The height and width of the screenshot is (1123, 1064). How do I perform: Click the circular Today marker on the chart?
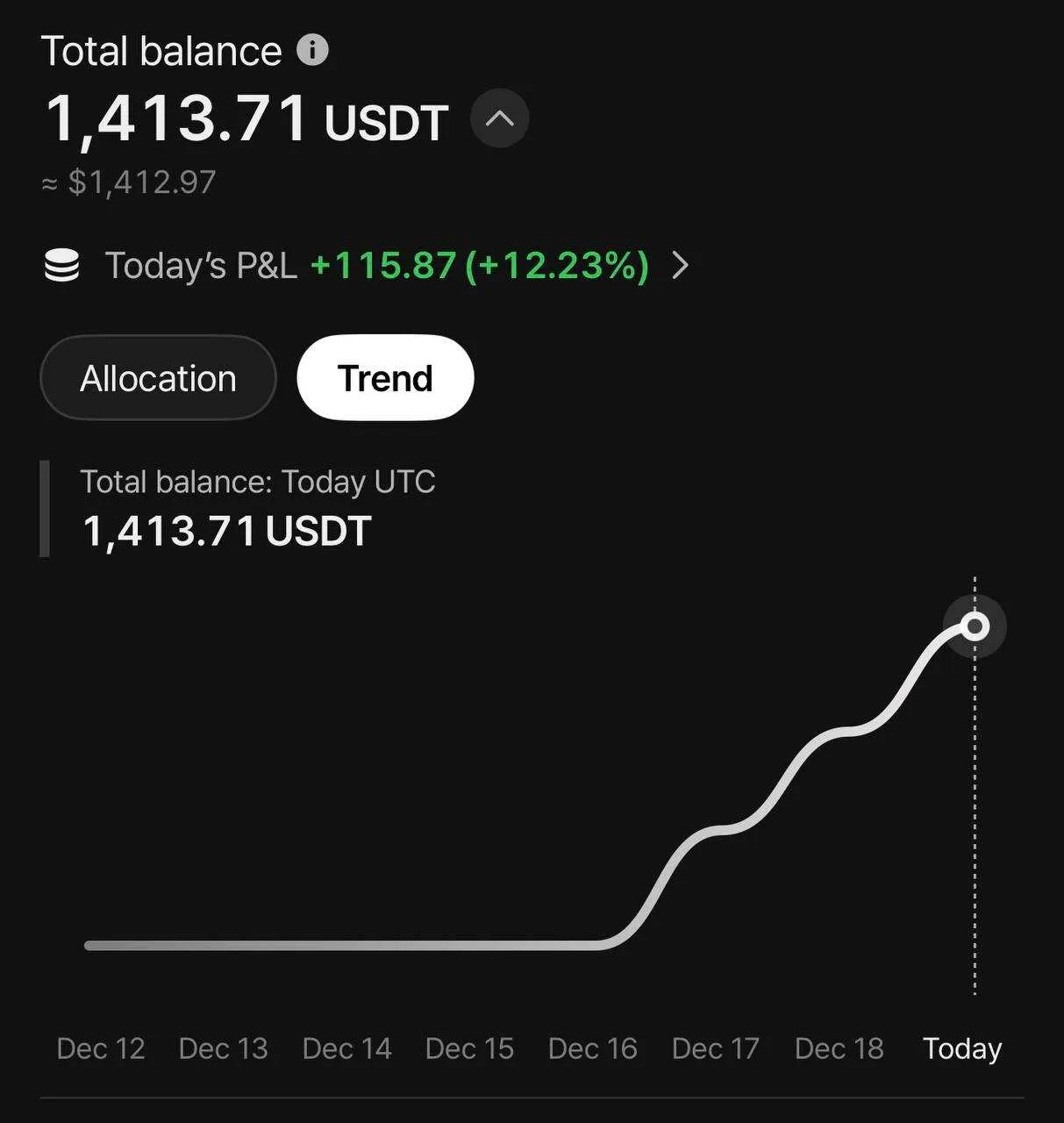(x=974, y=626)
